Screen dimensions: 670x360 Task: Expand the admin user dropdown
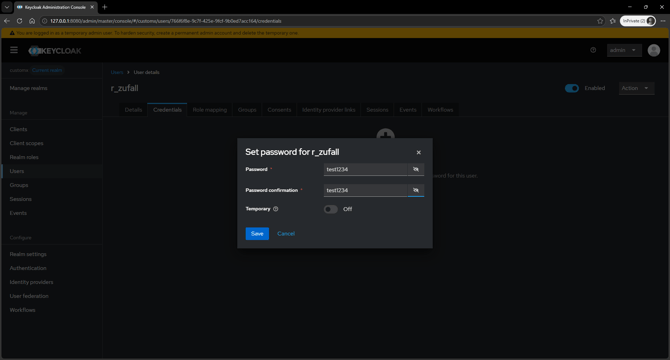(623, 50)
